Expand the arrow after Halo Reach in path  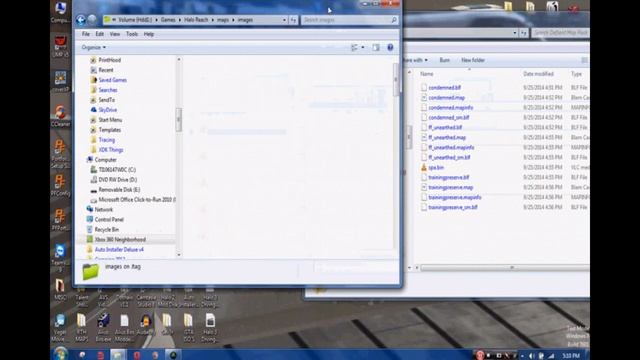[213, 20]
